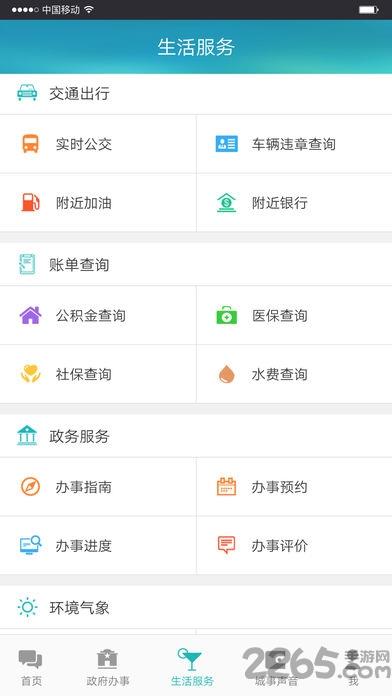Viewport: 392px width, 696px height.
Task: Switch to the 首页 tab
Action: click(x=31, y=667)
